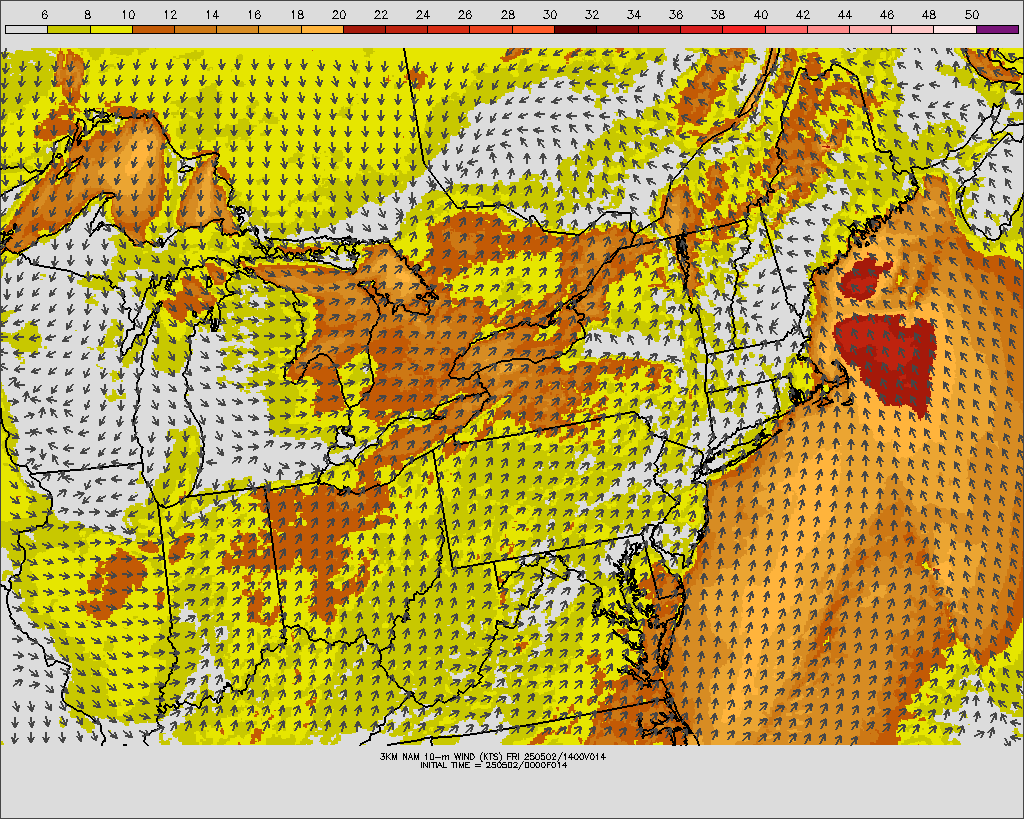Click the "42" legend scale label
This screenshot has height=819, width=1024.
point(803,14)
